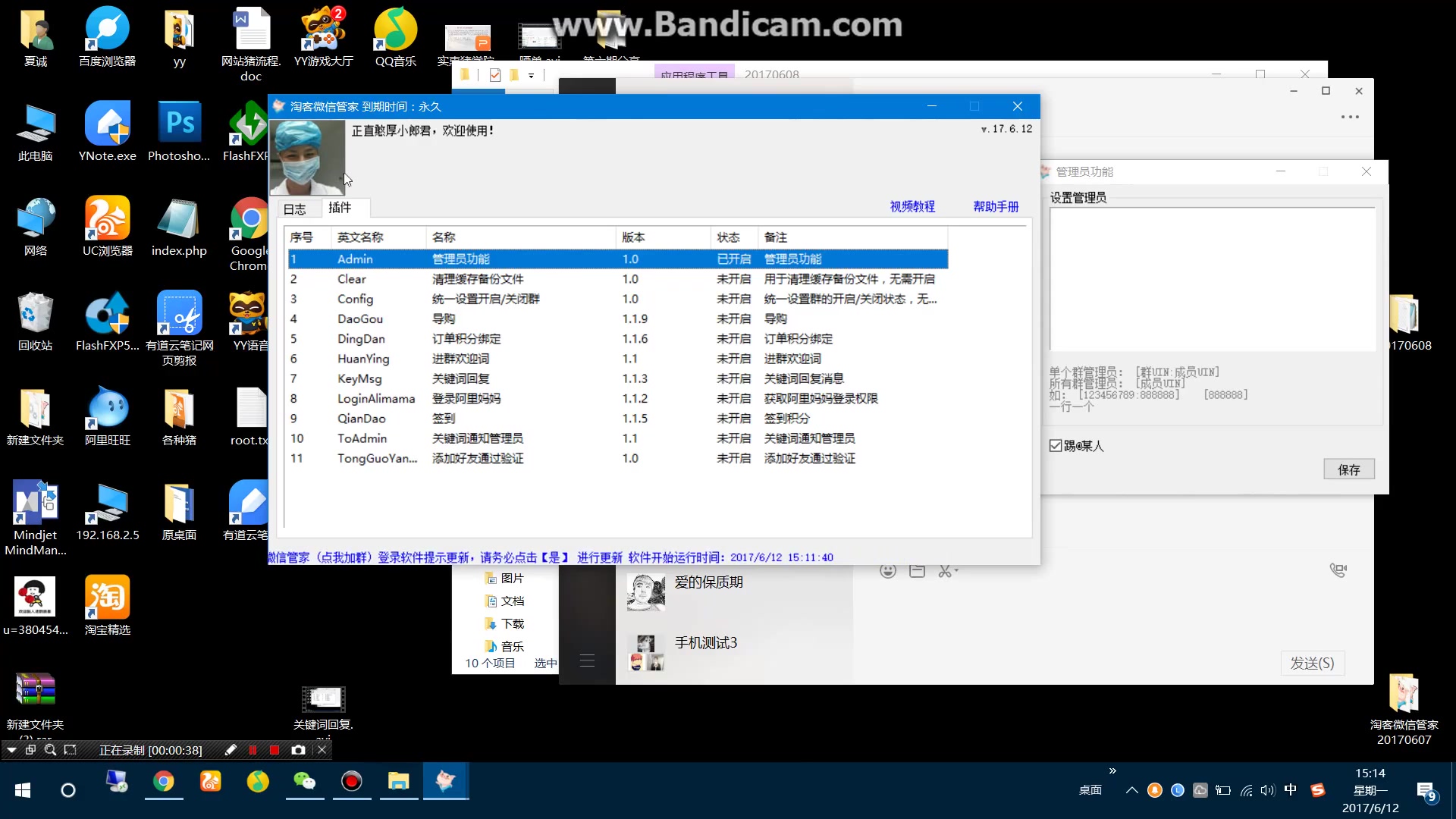Open the WeChat video call icon
1456x819 pixels.
1338,570
